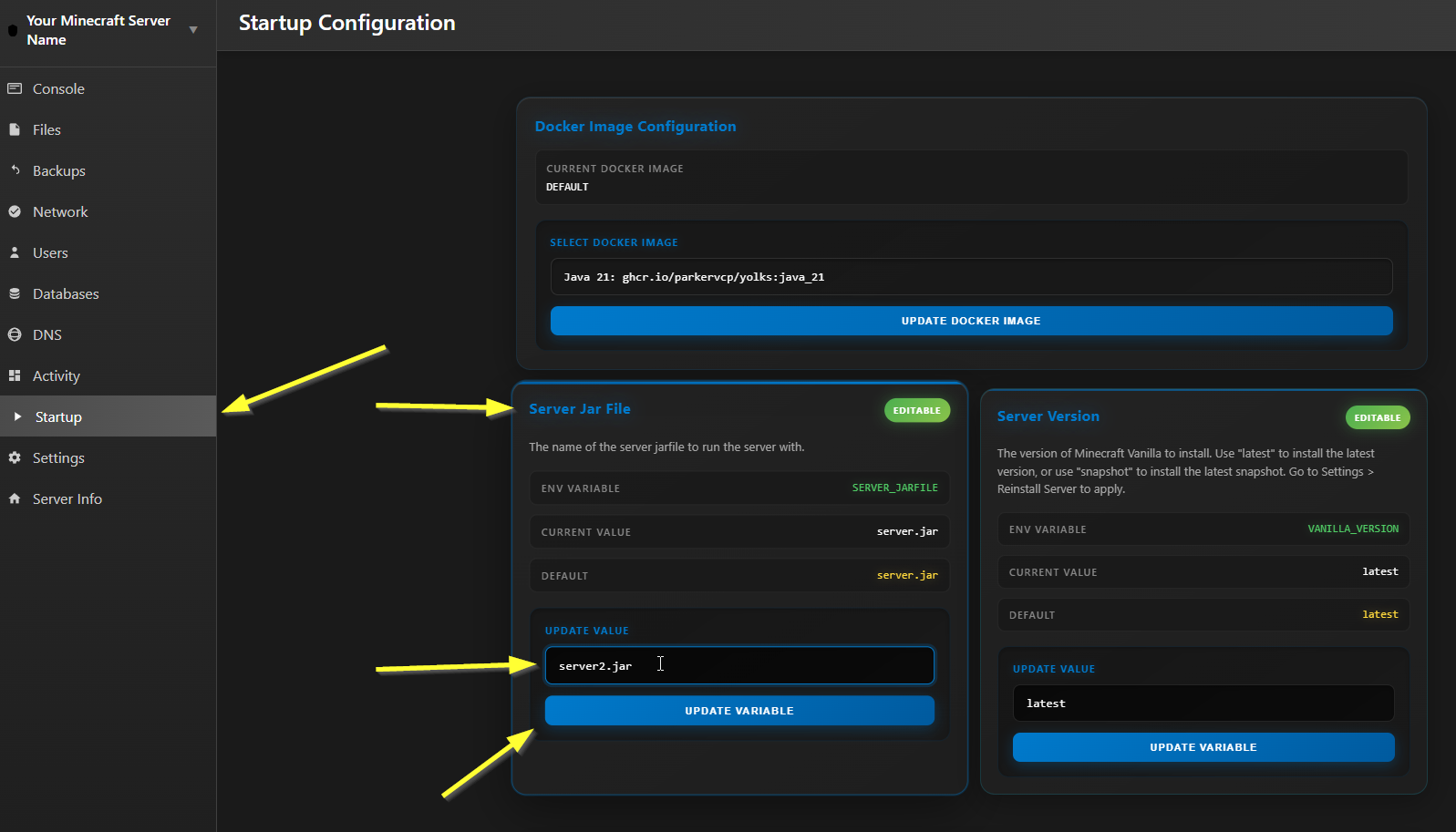Click the Server Jar File description text
This screenshot has width=1456, height=832.
click(x=666, y=447)
